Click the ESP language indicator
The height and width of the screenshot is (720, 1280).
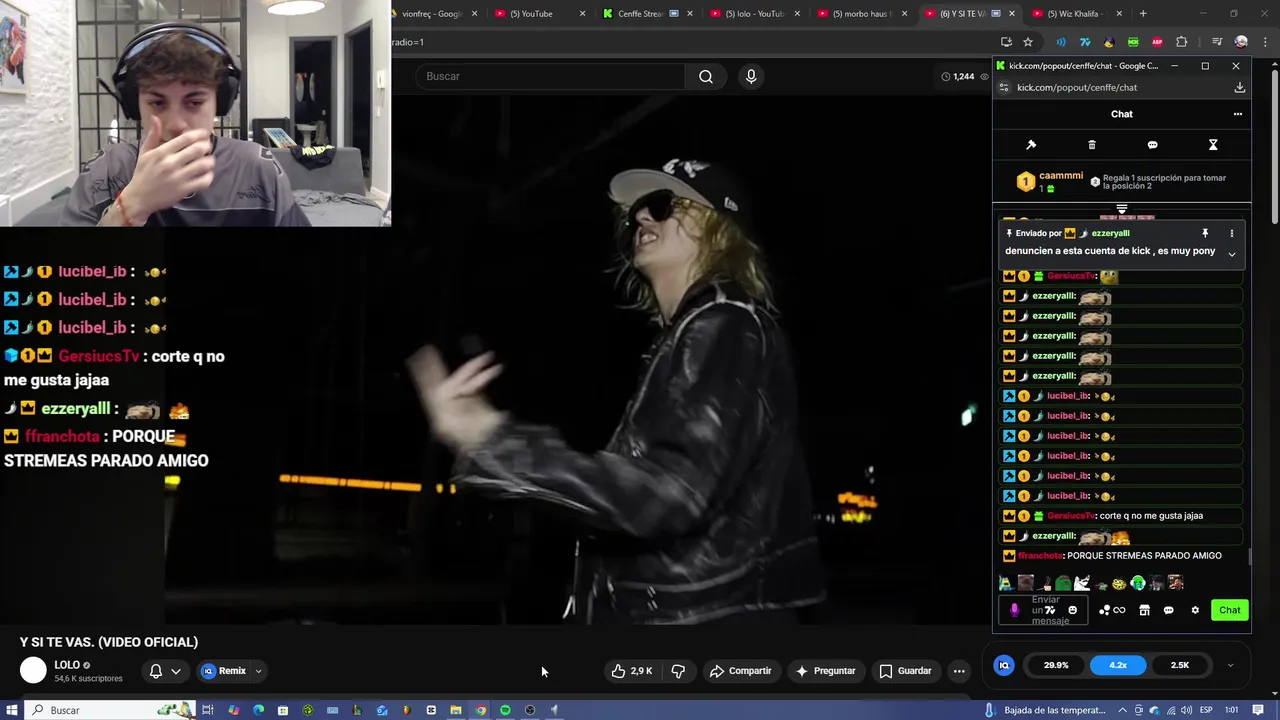click(1206, 710)
